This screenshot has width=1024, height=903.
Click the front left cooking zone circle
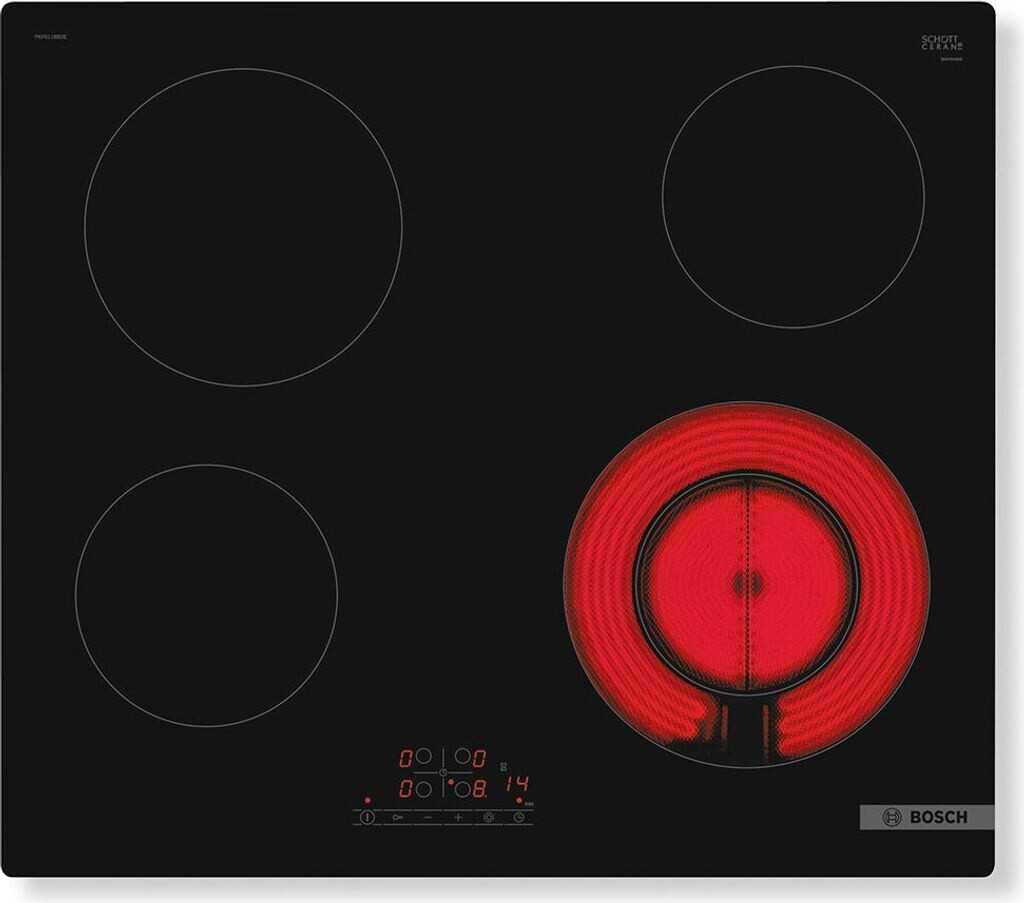click(x=206, y=596)
